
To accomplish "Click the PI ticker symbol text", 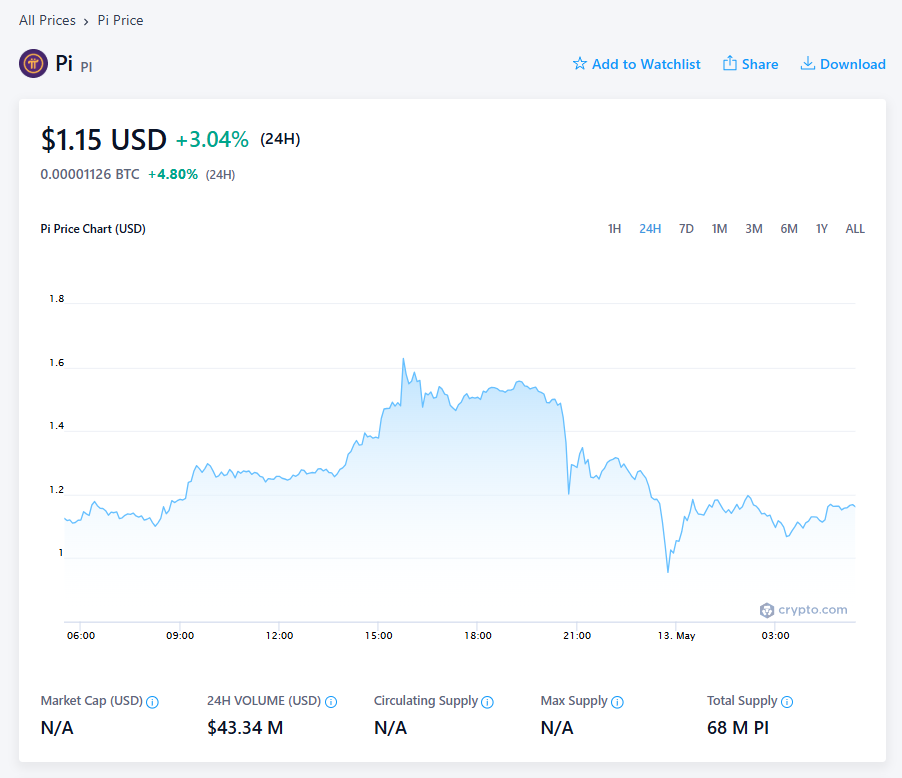I will pos(86,67).
